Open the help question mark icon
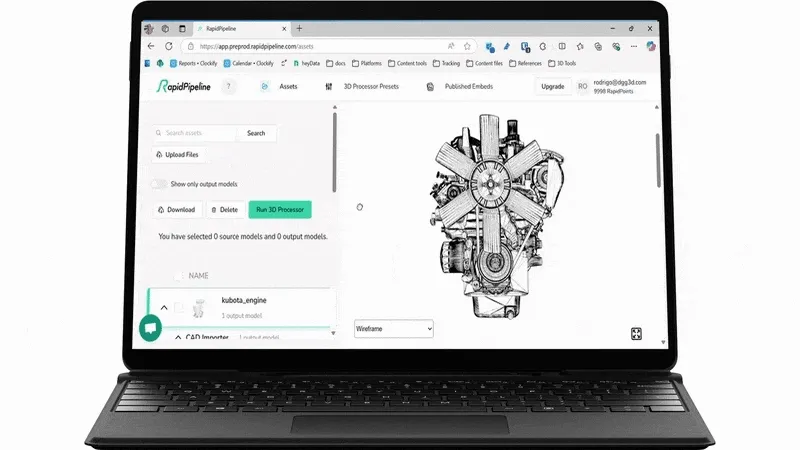 tap(228, 87)
